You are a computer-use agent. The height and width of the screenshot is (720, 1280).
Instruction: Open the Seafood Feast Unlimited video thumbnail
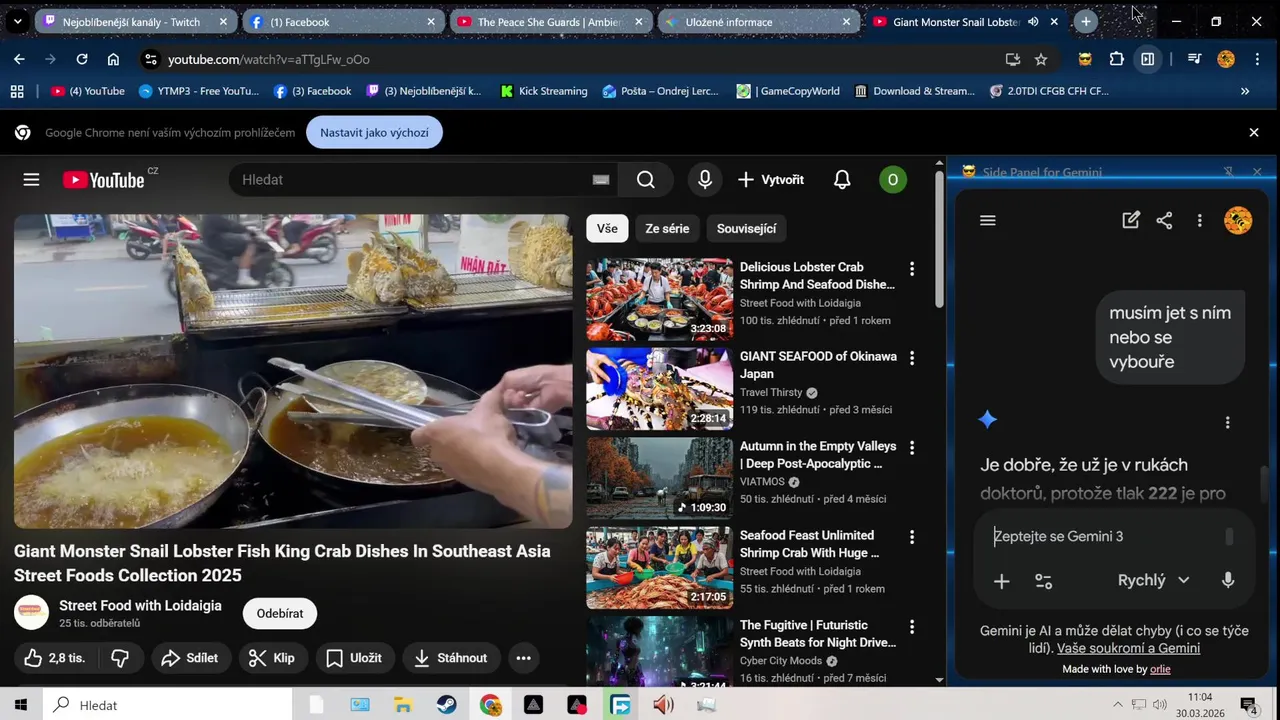(659, 568)
